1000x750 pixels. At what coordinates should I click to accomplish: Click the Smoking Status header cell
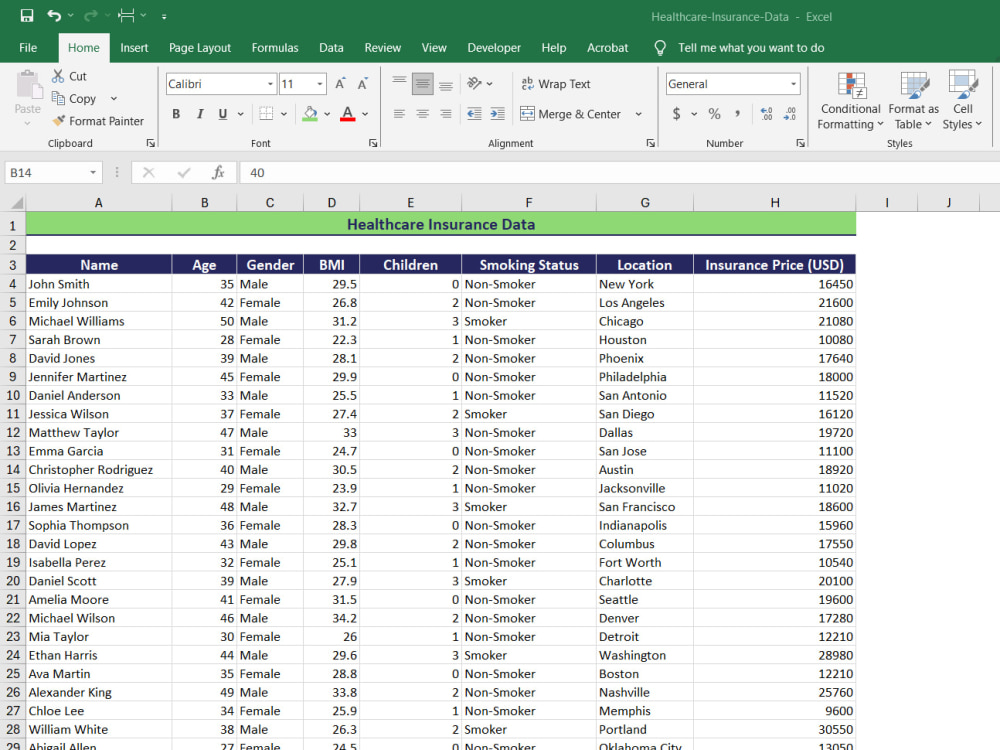(x=529, y=265)
